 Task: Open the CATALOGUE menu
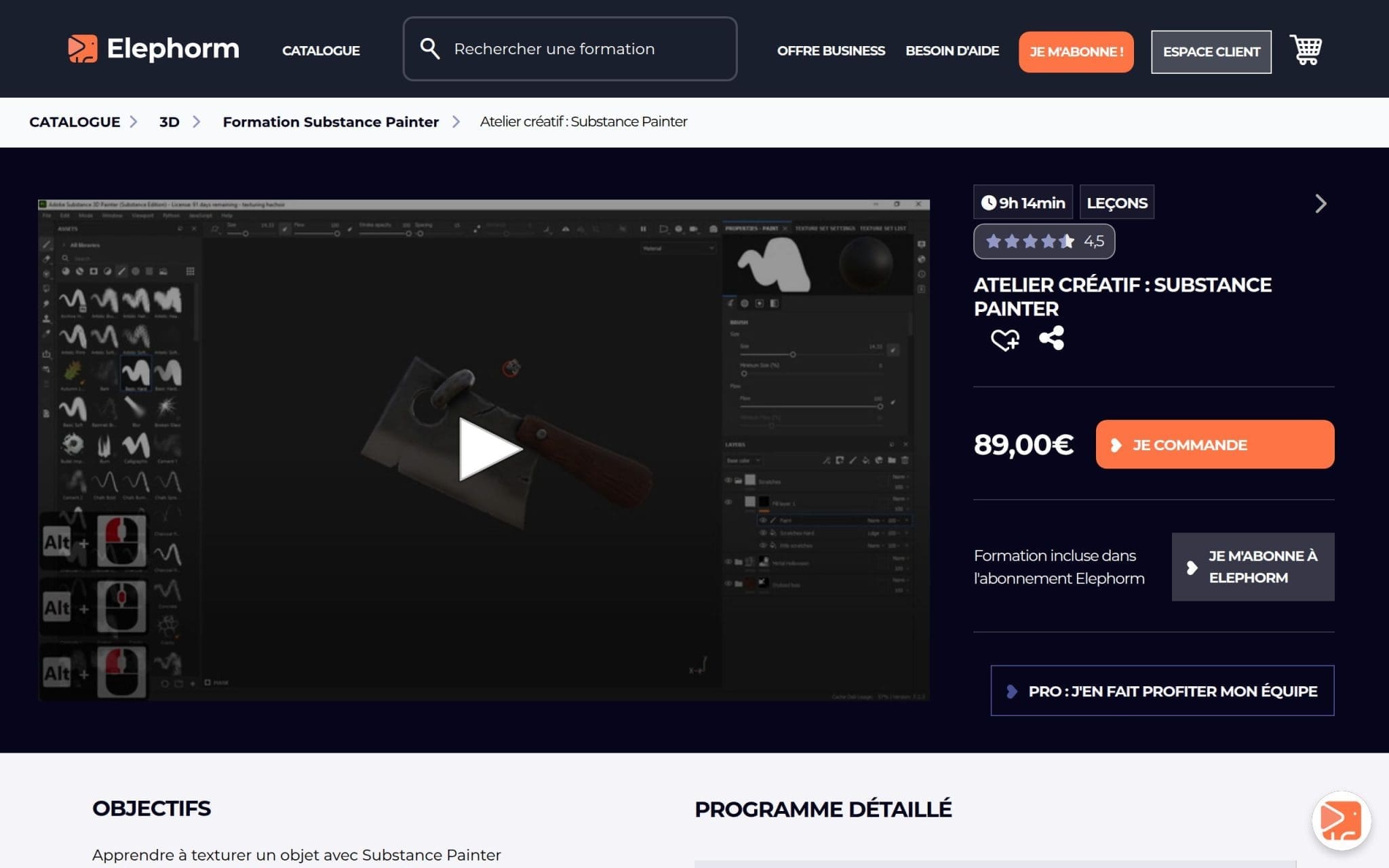pos(321,50)
